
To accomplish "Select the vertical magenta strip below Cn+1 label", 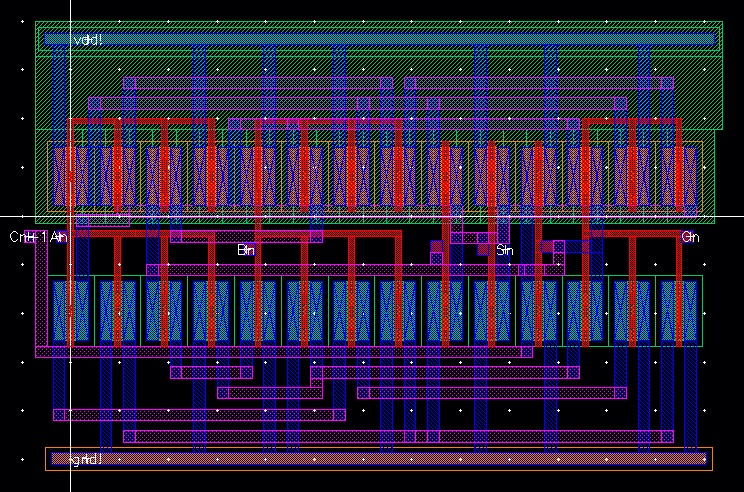I will pyautogui.click(x=41, y=291).
